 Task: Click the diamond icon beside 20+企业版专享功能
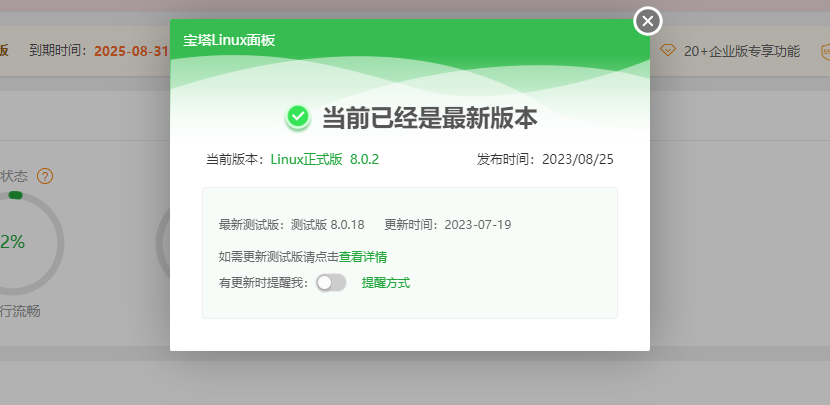668,51
